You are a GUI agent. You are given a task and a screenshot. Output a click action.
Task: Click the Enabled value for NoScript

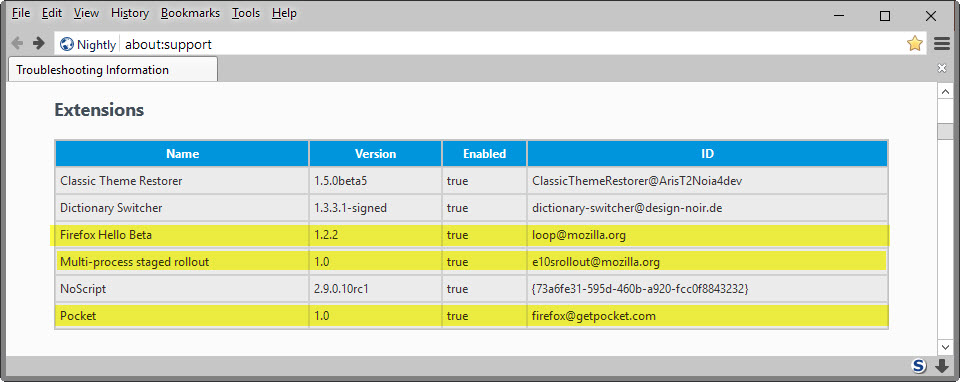(x=484, y=289)
